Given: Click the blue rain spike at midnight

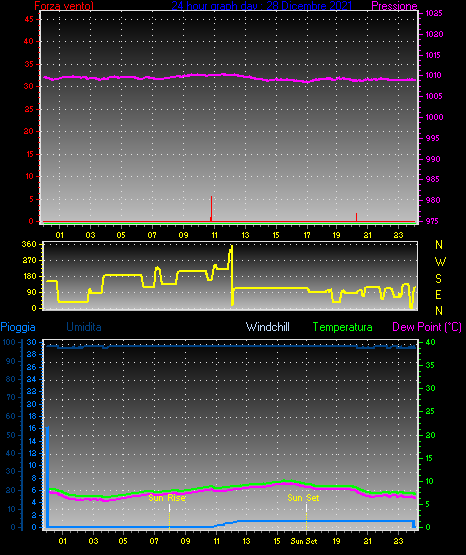Looking at the screenshot, I should click(x=47, y=477).
